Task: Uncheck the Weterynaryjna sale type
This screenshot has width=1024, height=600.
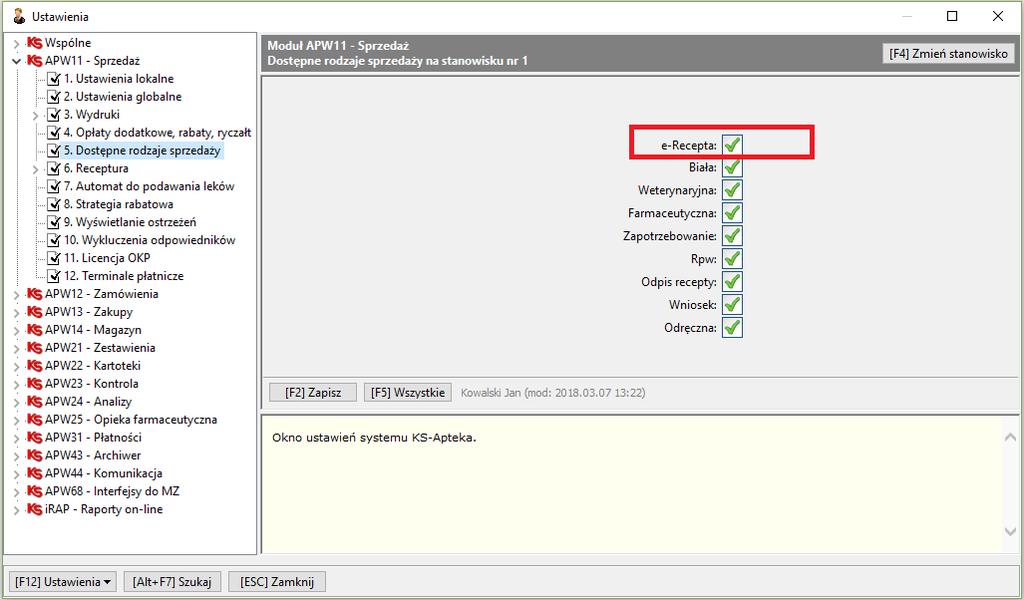Action: [732, 190]
